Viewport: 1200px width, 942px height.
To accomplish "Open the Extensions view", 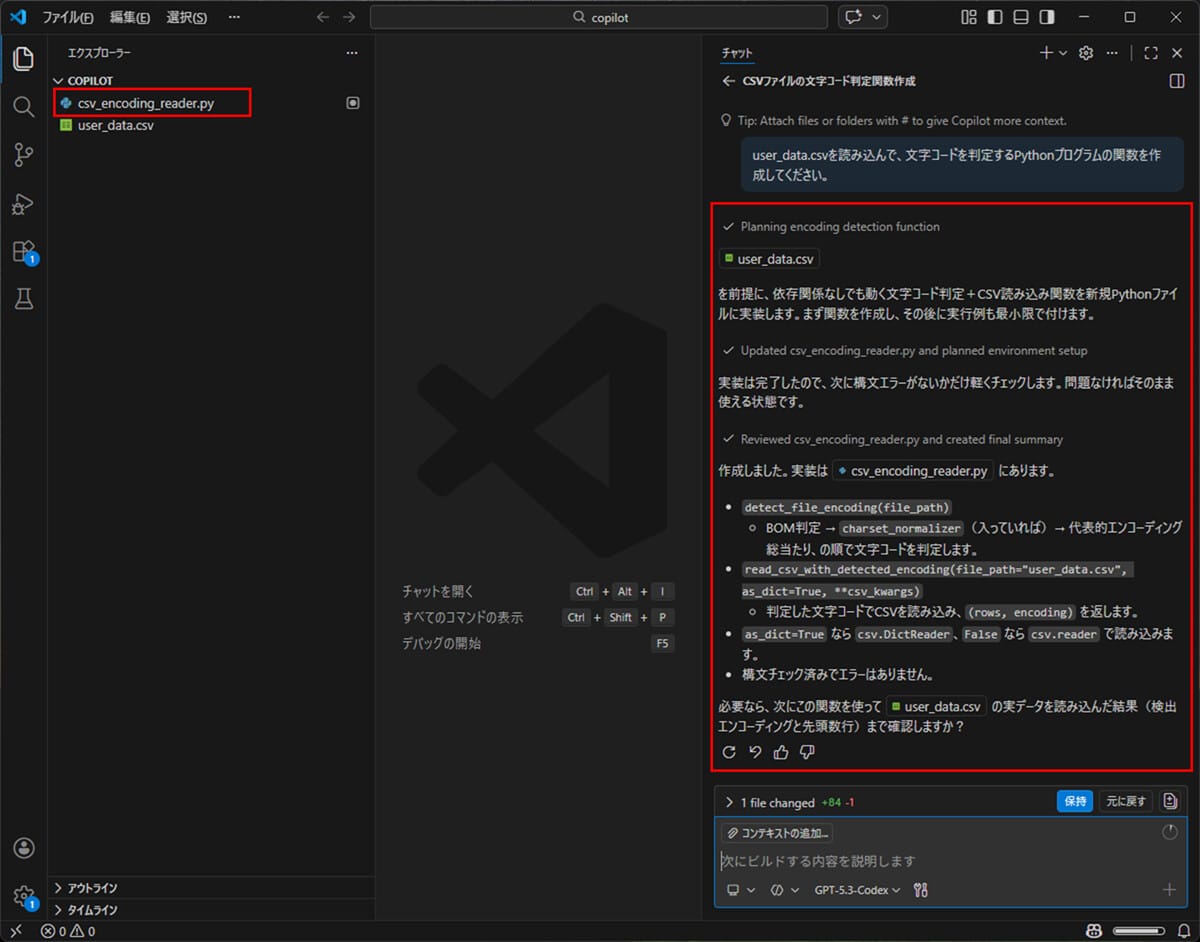I will tap(23, 251).
